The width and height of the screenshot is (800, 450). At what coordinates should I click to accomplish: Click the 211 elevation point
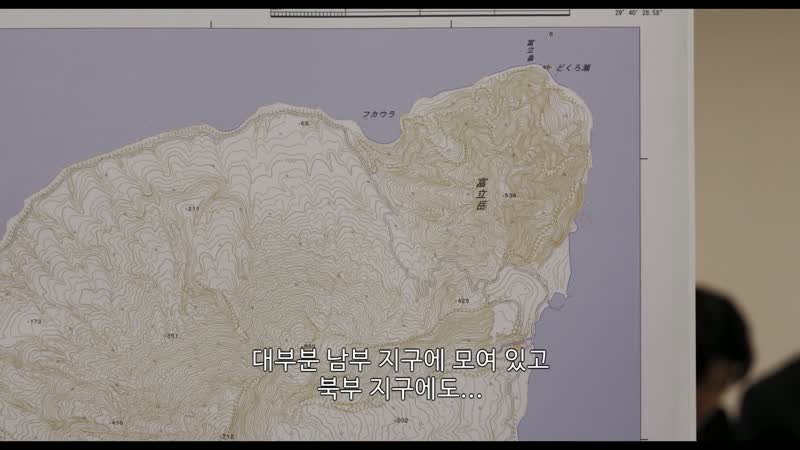pyautogui.click(x=192, y=209)
